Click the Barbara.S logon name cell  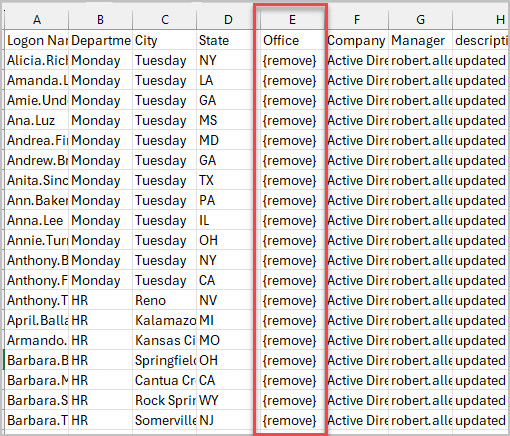(37, 400)
